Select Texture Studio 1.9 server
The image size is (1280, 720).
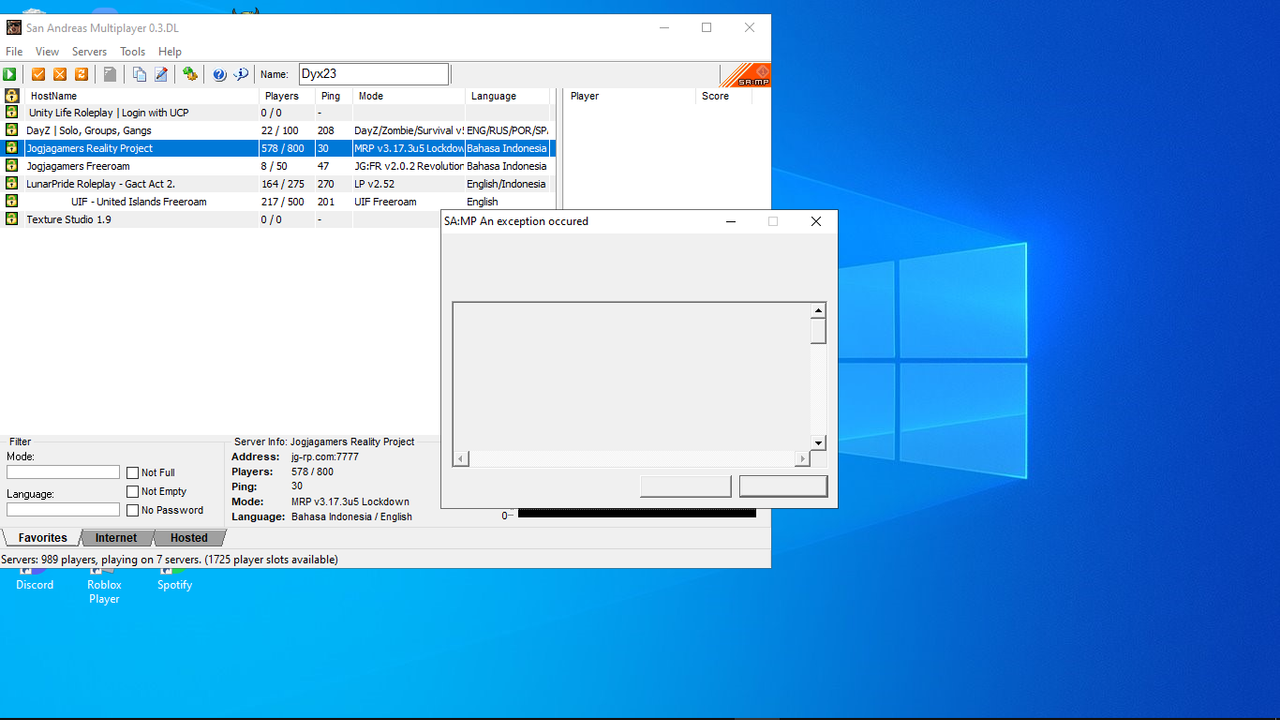pos(222,219)
